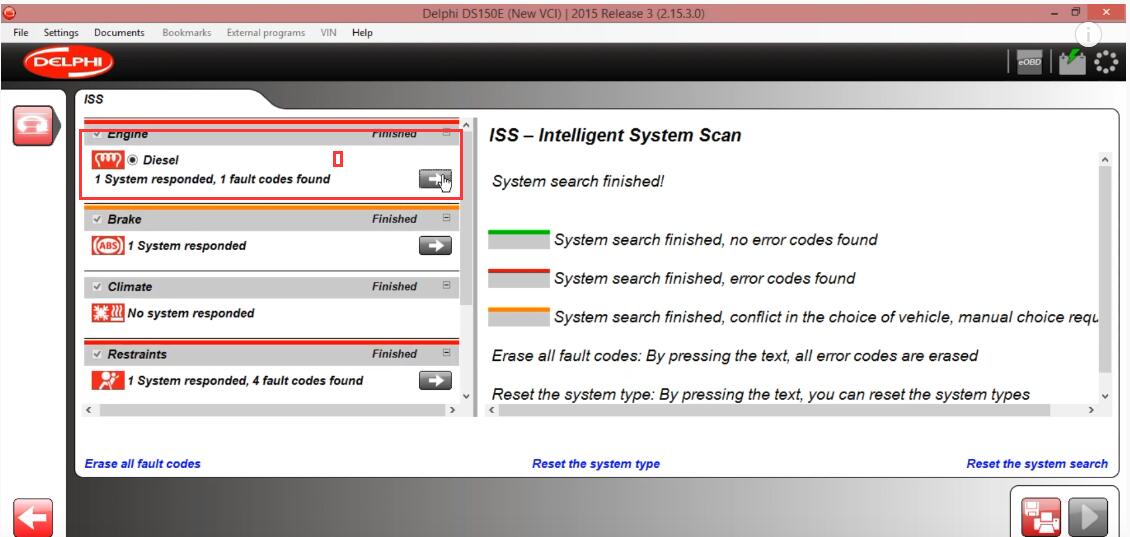Click orange legend bar for vehicle conflict
This screenshot has width=1130, height=537.
pos(519,317)
